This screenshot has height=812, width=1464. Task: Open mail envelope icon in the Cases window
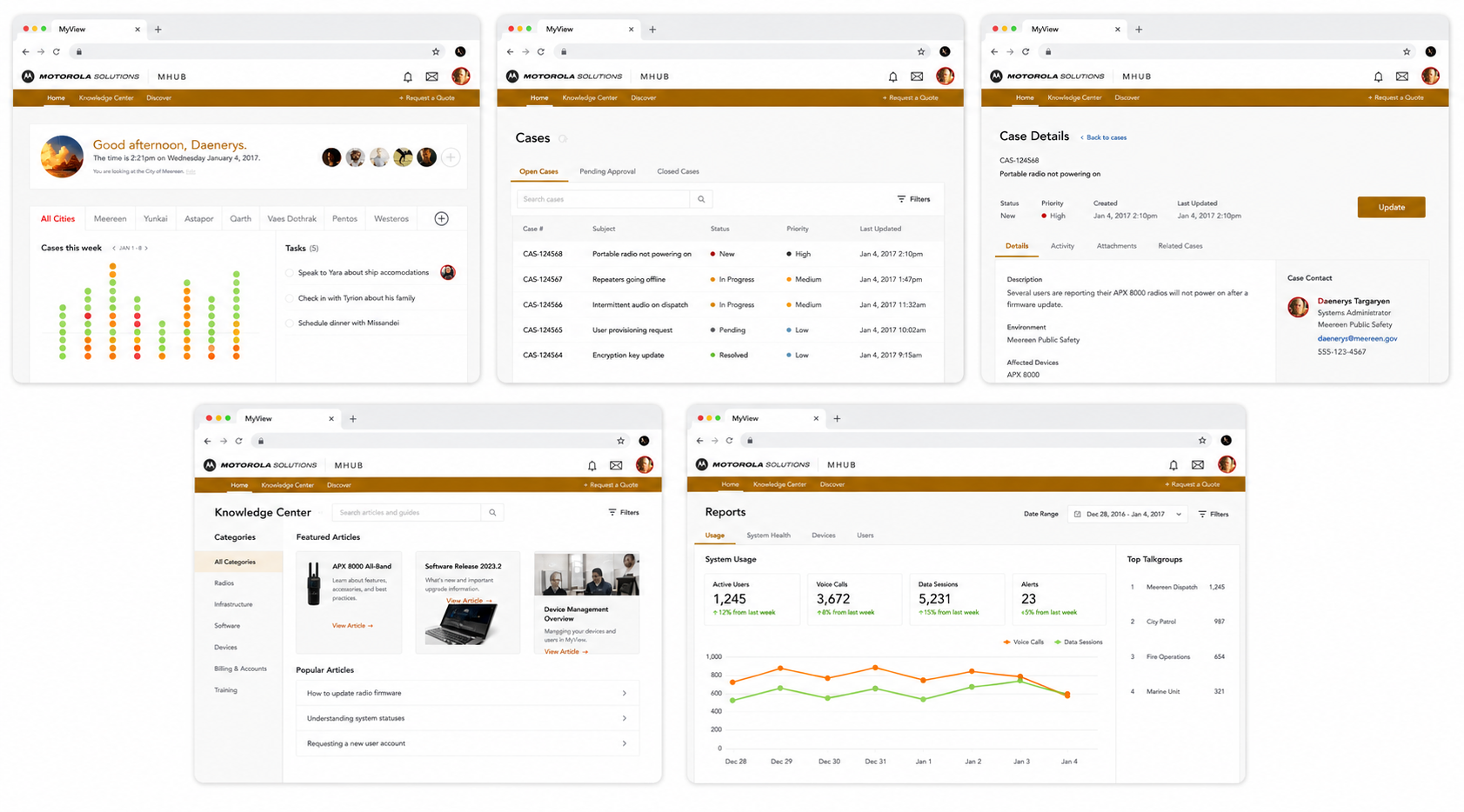click(917, 77)
